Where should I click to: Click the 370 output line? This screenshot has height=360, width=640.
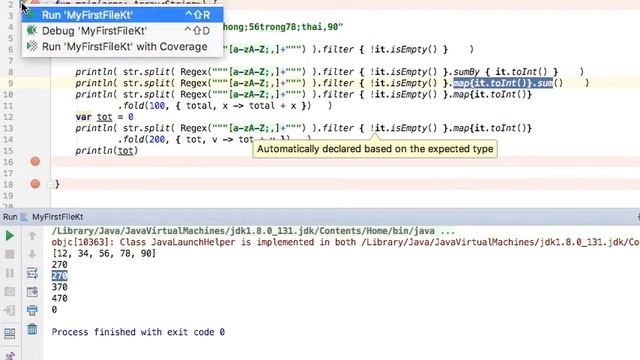pyautogui.click(x=60, y=287)
